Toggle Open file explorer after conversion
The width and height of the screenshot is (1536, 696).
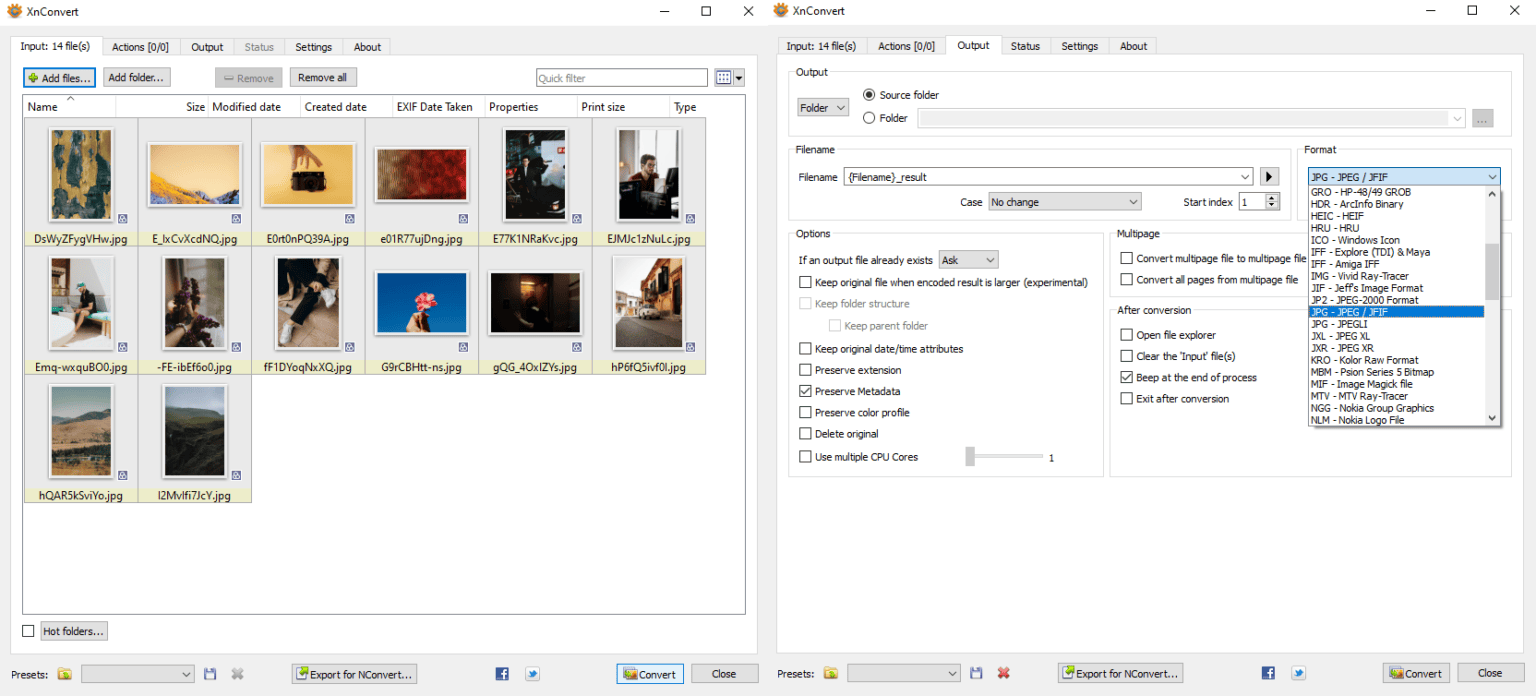click(x=1127, y=335)
